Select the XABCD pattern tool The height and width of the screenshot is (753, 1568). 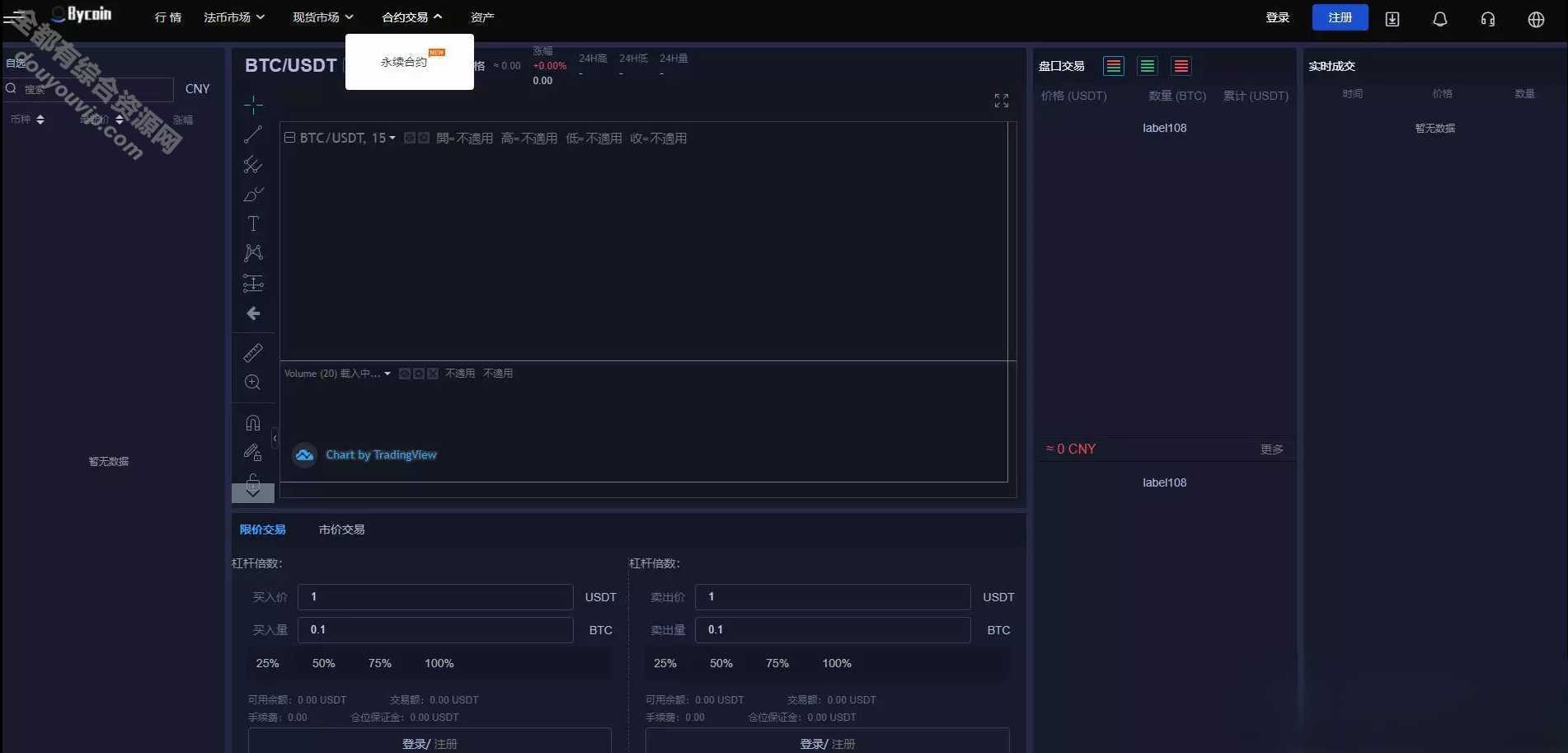point(253,253)
